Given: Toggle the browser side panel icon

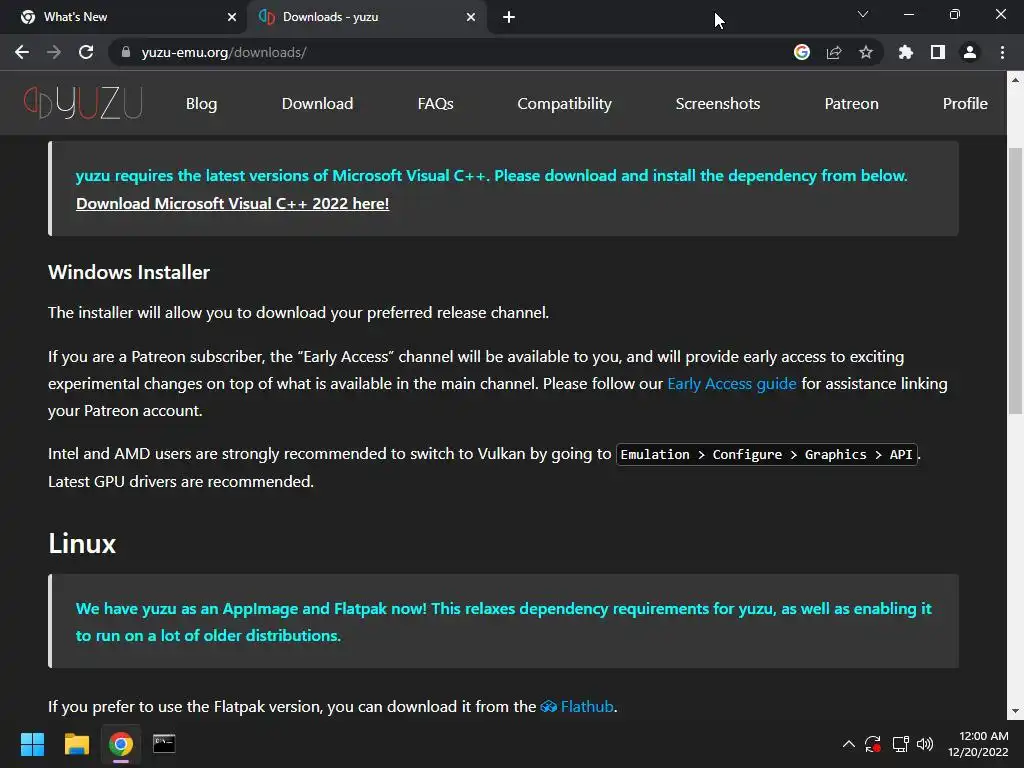Looking at the screenshot, I should [x=938, y=52].
